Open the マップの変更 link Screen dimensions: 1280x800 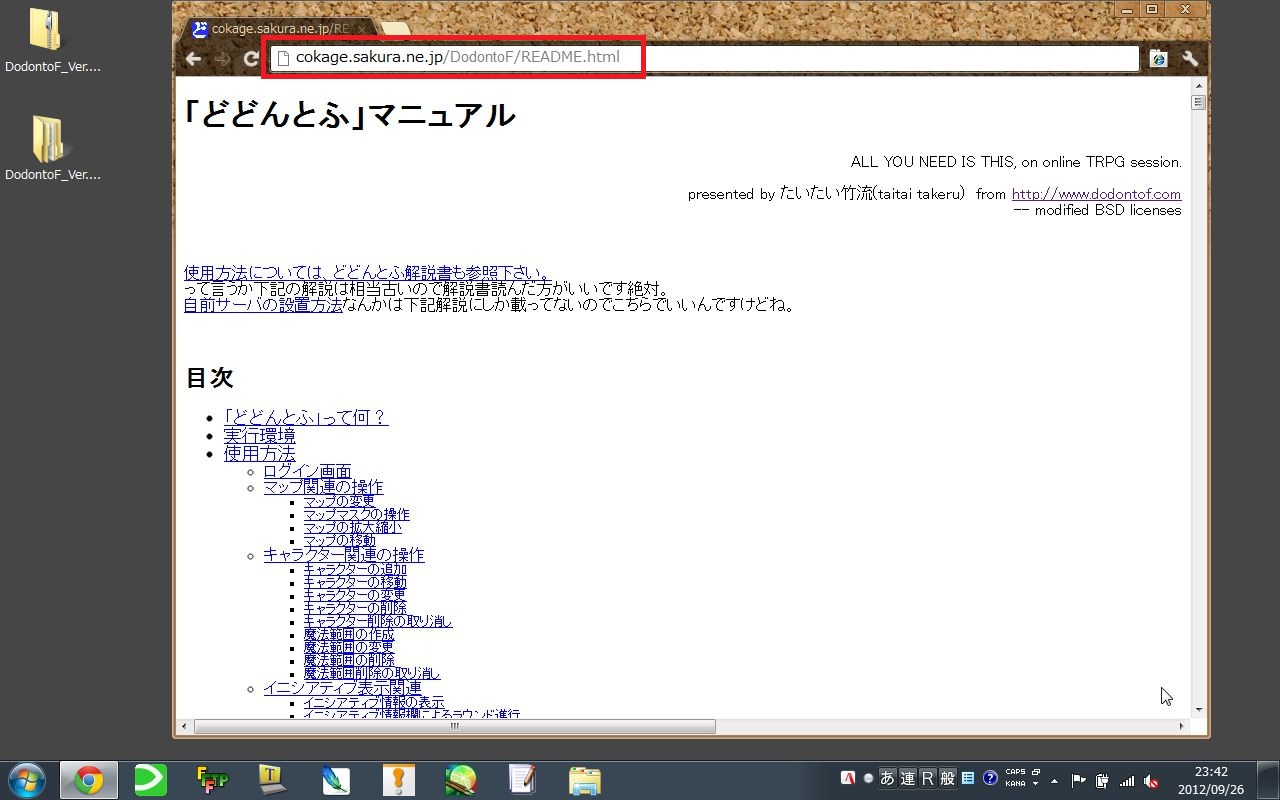pos(339,501)
